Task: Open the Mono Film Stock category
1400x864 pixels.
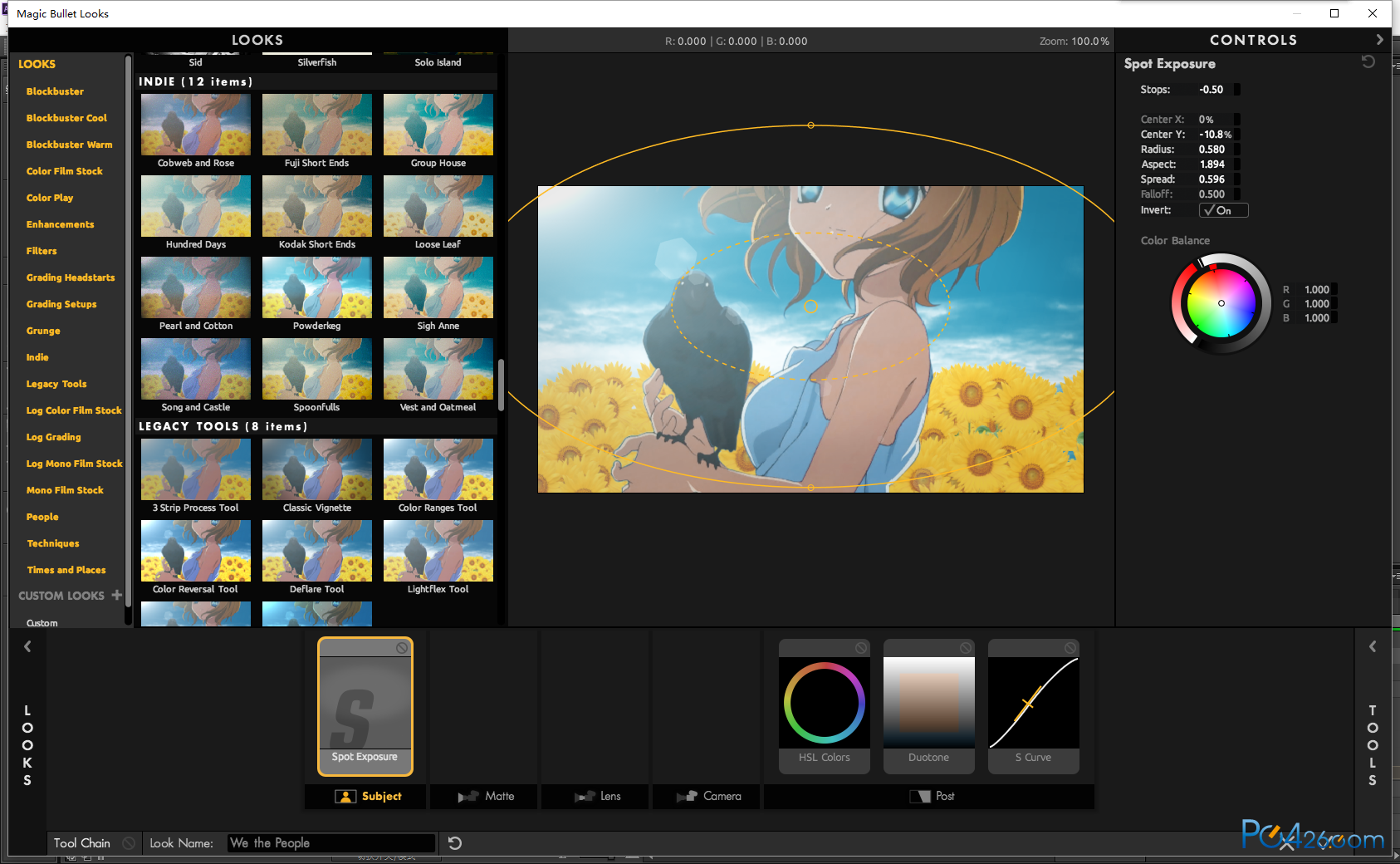Action: pos(65,490)
